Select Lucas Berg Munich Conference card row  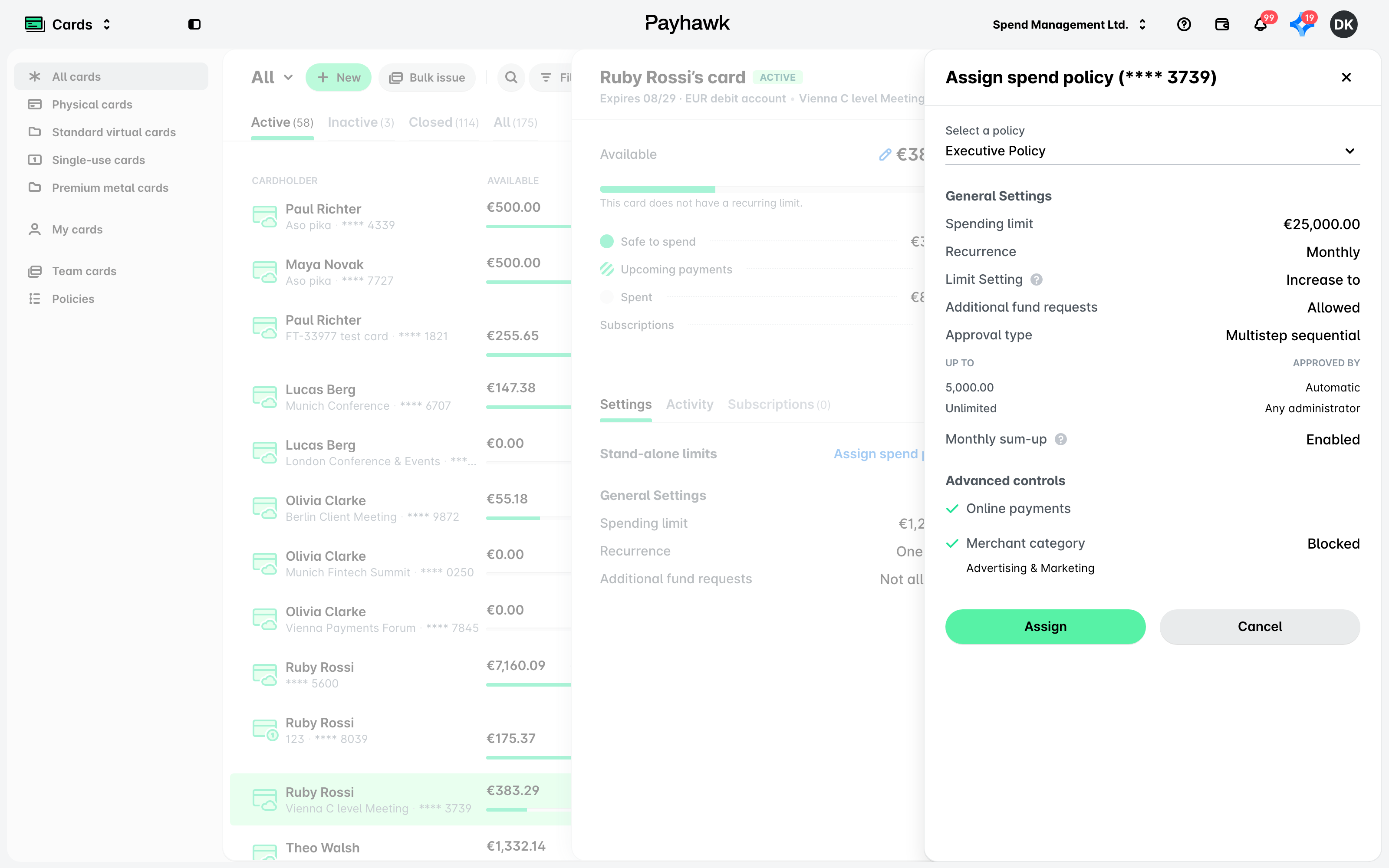(401, 397)
